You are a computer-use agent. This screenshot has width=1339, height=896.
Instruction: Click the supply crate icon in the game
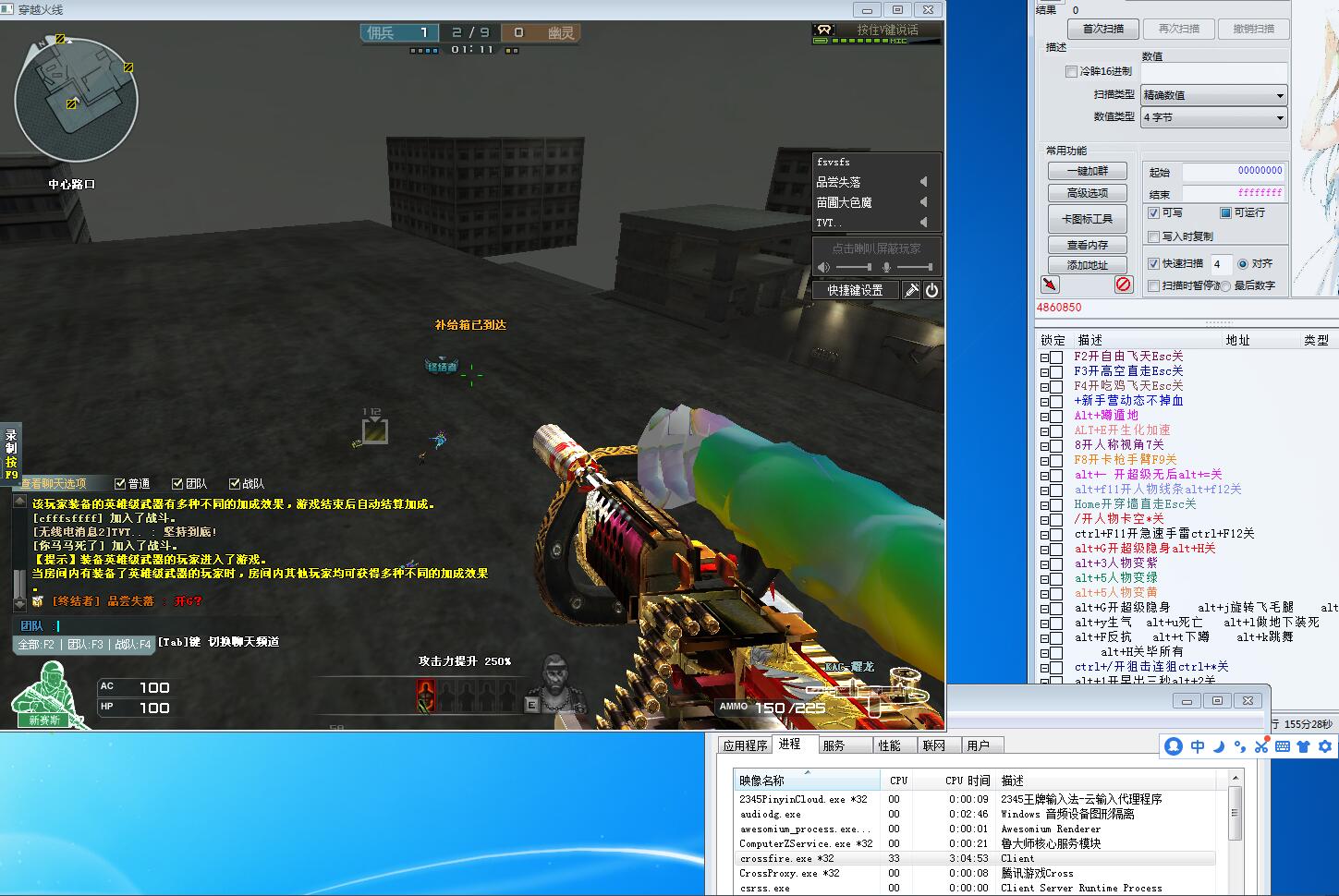[x=374, y=430]
